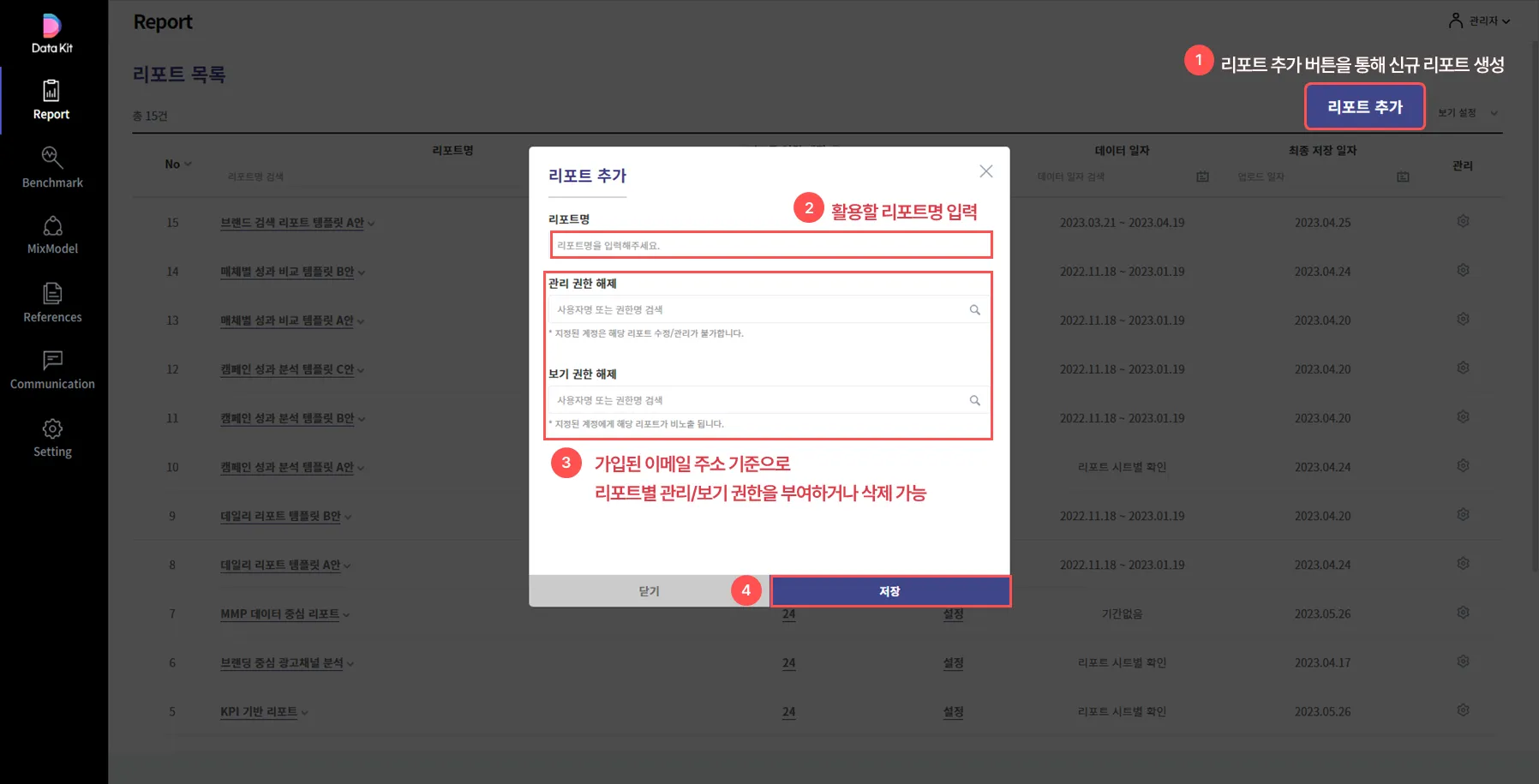Open calendar icon for 데이터 일자 filter
This screenshot has height=784, width=1539.
(x=1202, y=177)
